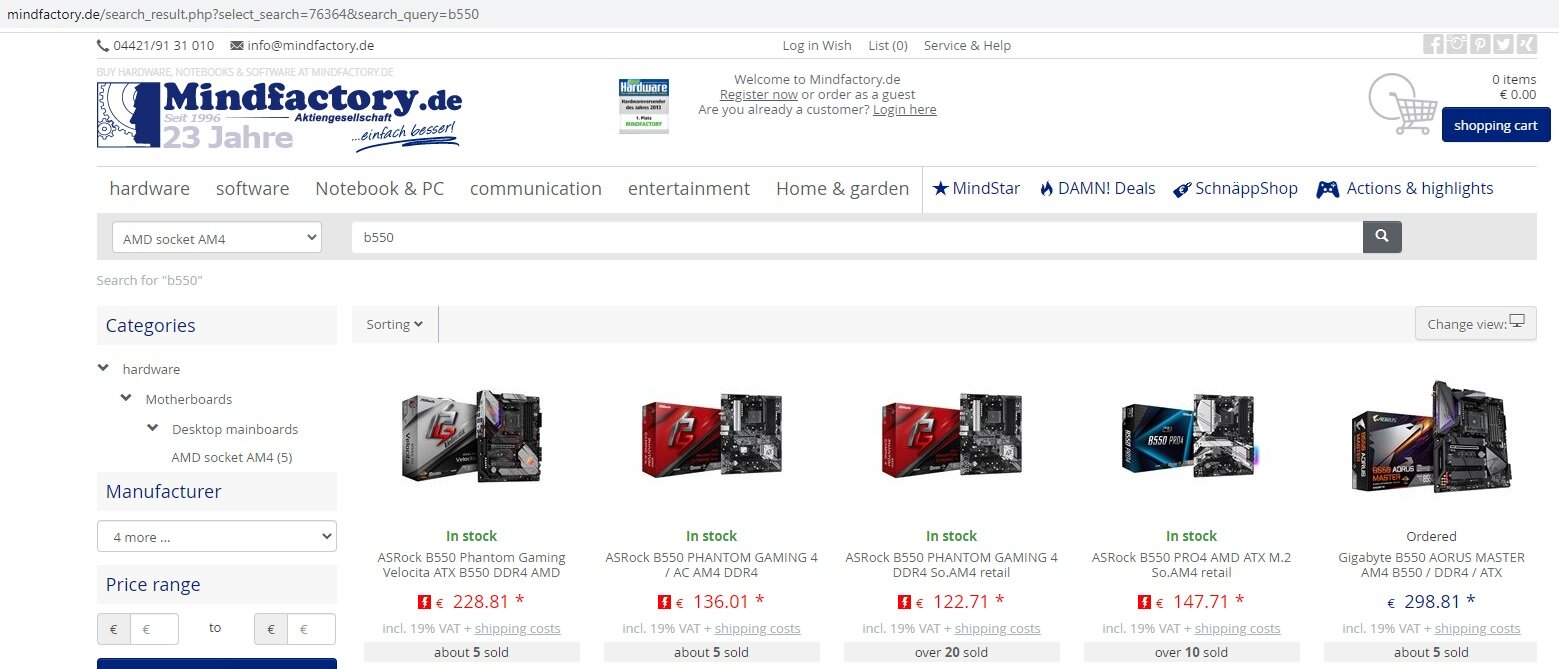Click the shopping cart button
Screen dimensions: 1559x669
(x=1496, y=125)
